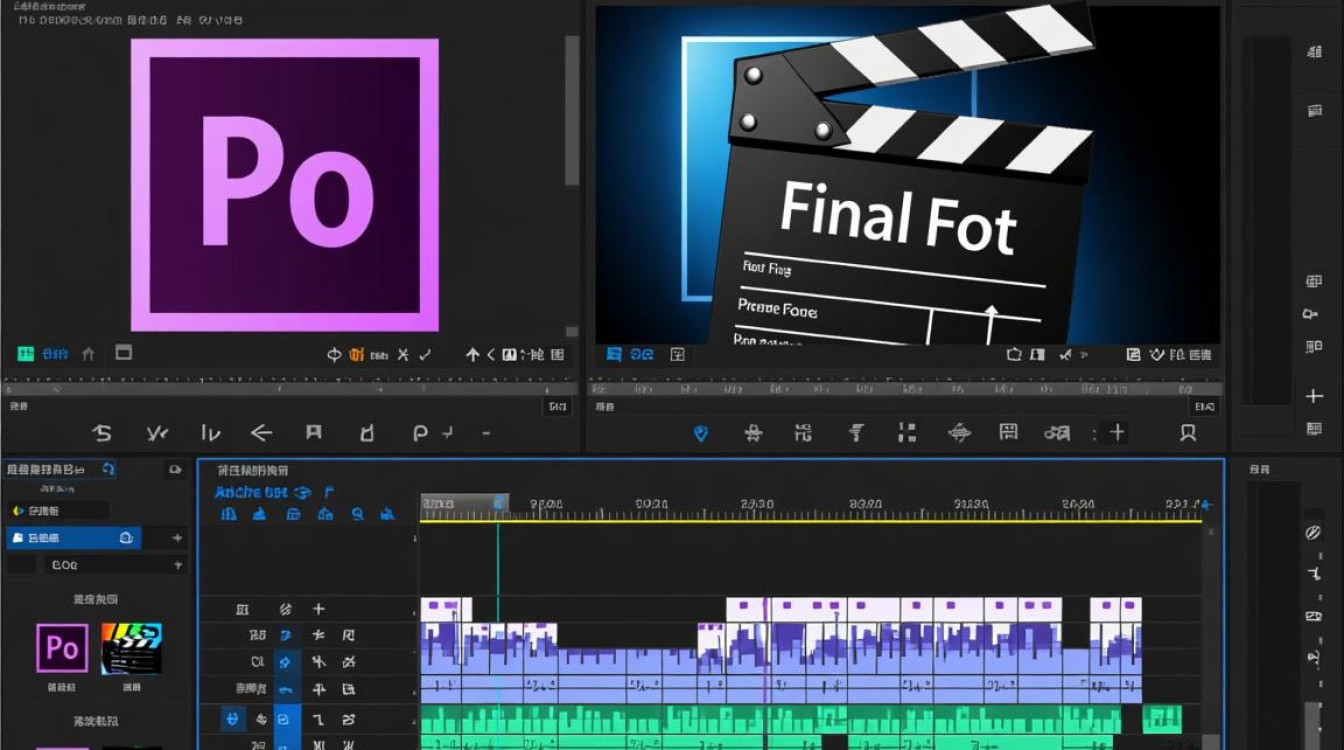Viewport: 1344px width, 750px height.
Task: Select the row with the yellow crescent icon
Action: pyautogui.click(x=58, y=511)
